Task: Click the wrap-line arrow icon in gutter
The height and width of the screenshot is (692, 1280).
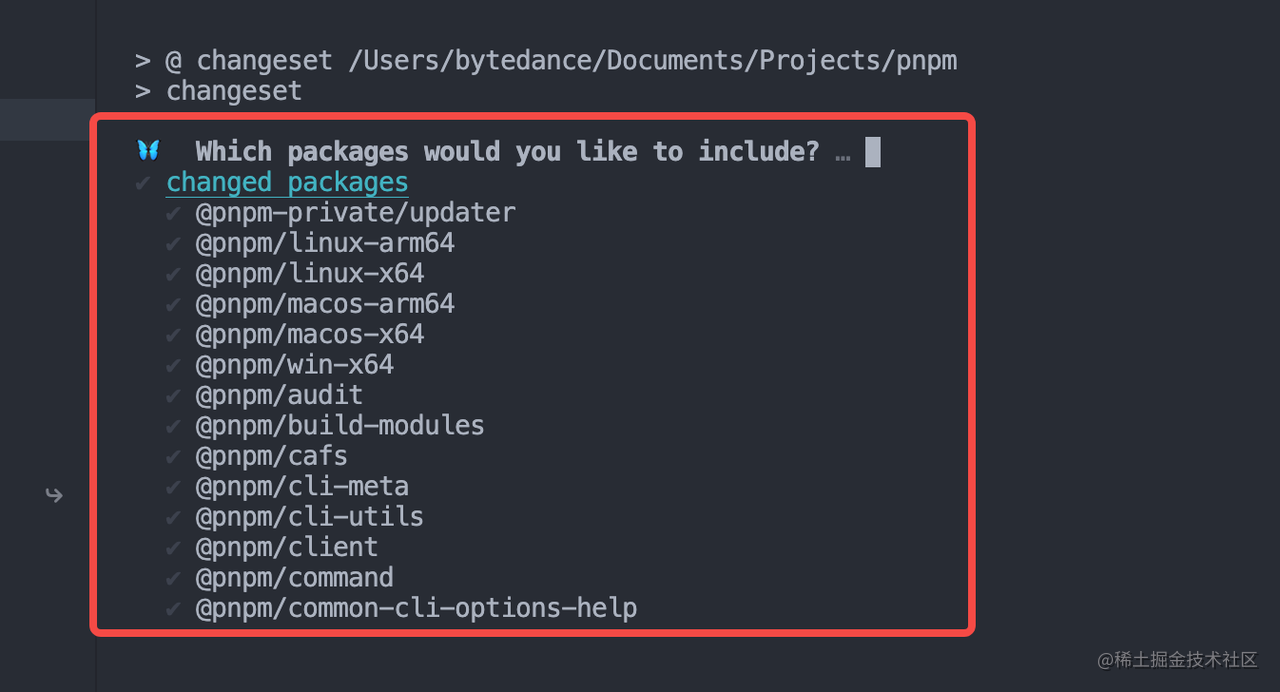Action: pyautogui.click(x=54, y=494)
